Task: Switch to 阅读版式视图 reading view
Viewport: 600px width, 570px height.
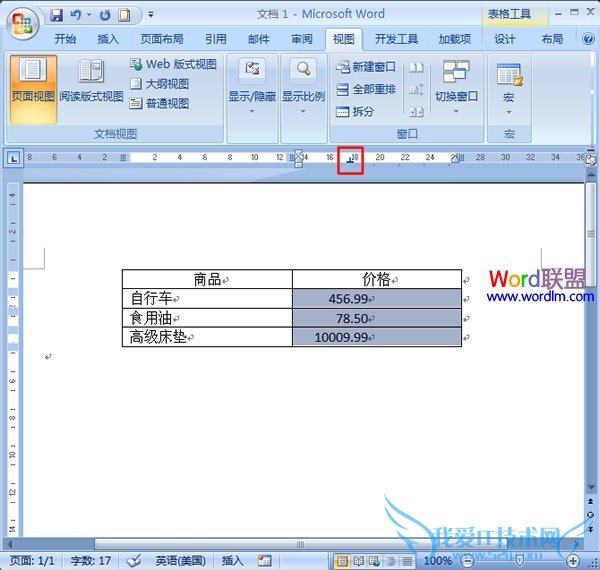Action: pos(91,81)
